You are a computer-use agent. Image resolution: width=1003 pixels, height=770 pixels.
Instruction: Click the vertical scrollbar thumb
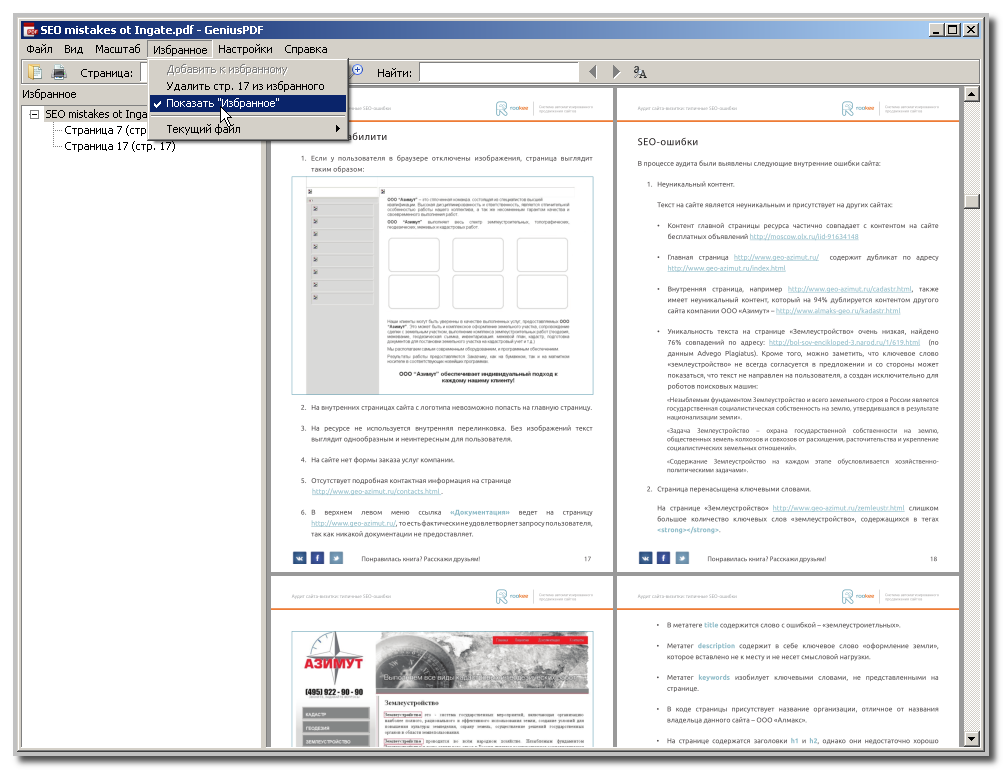972,201
